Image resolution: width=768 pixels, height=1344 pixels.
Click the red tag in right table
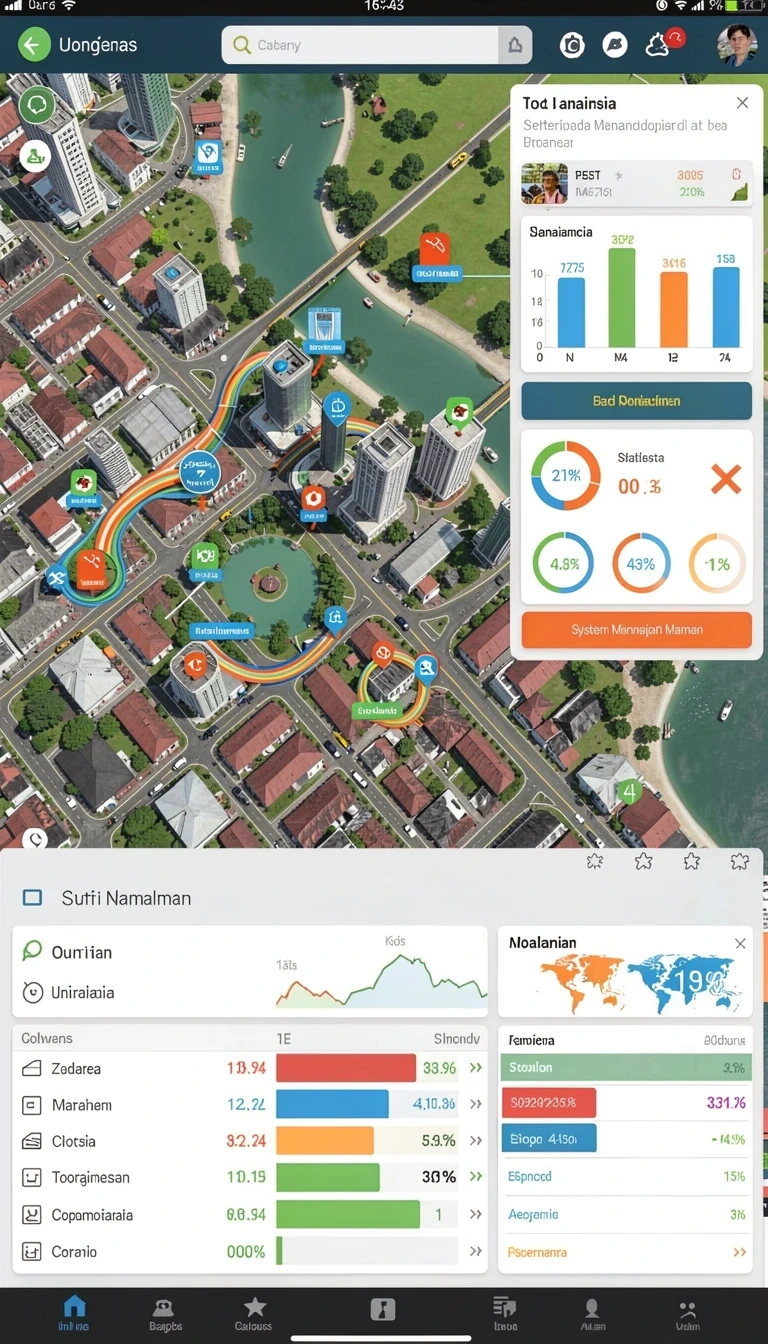point(547,1103)
